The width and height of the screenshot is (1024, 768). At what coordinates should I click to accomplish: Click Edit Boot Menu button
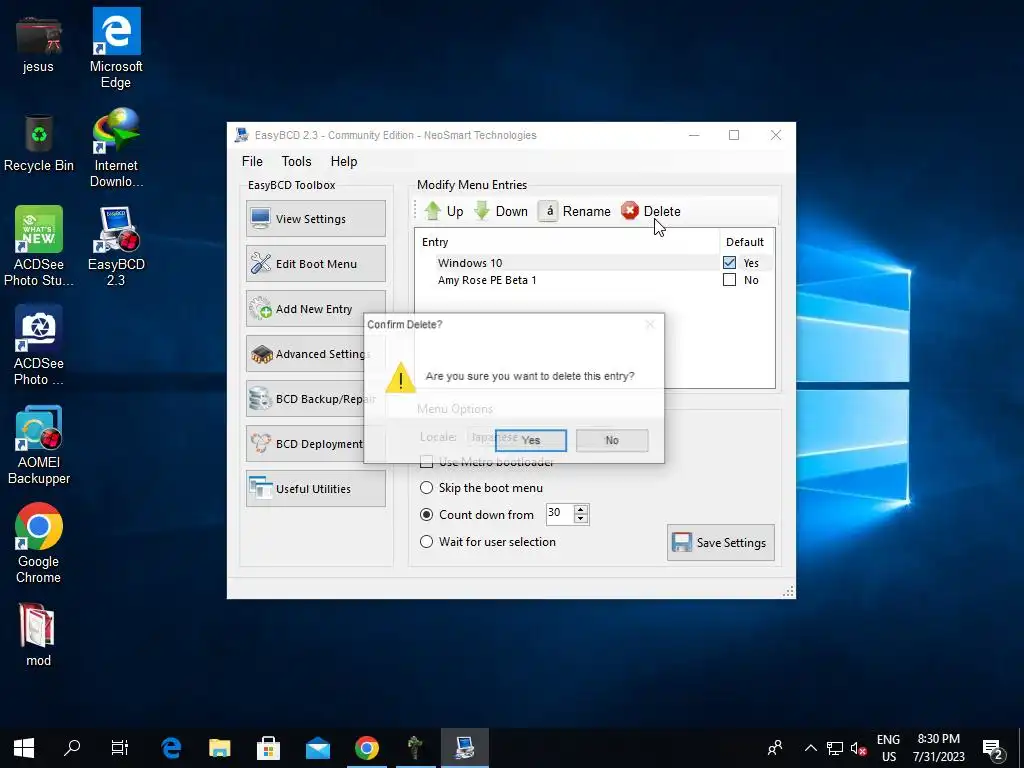[316, 264]
